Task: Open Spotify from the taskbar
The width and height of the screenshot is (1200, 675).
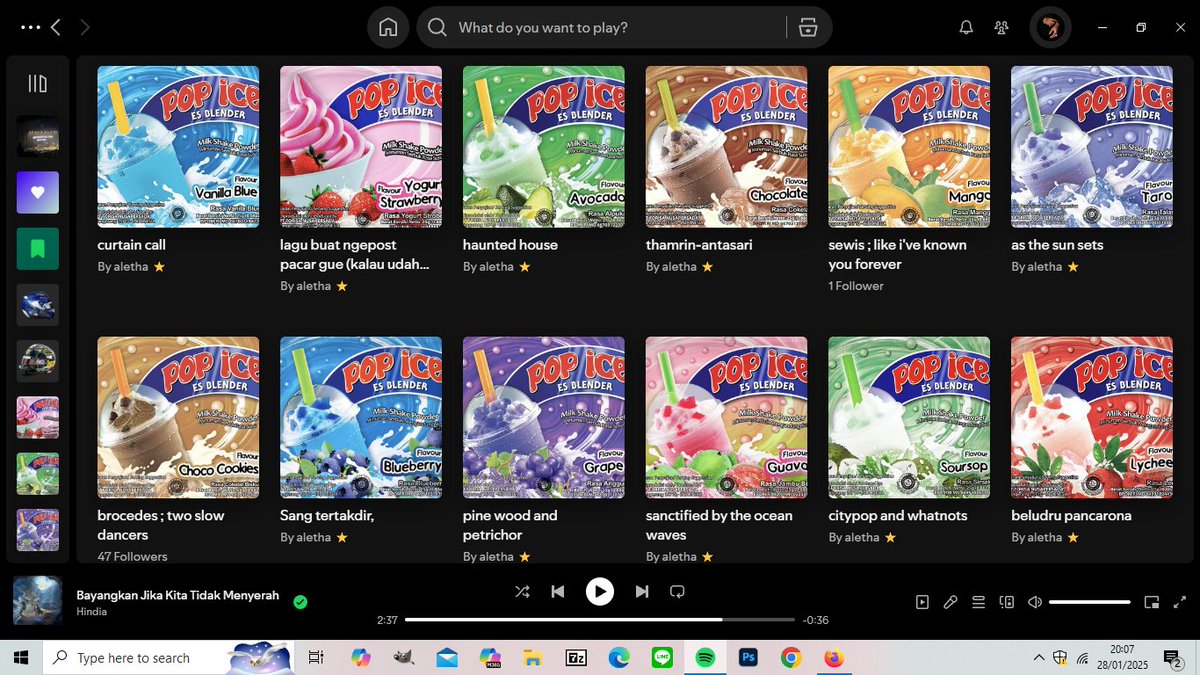Action: tap(705, 658)
